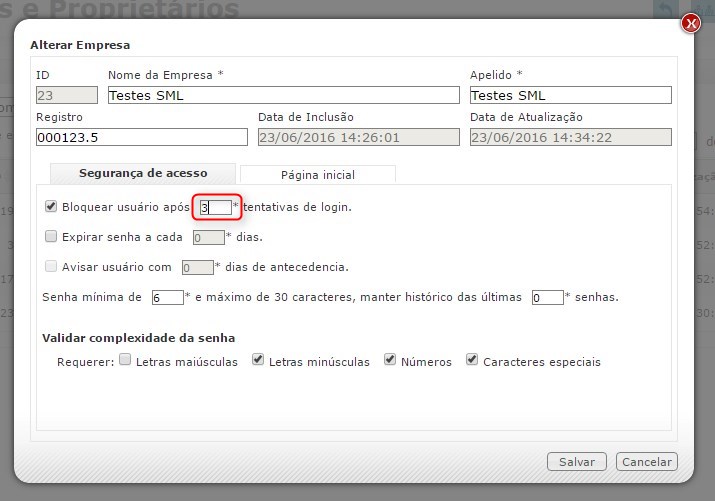This screenshot has height=501, width=715.
Task: Uncheck Caracteres especiais checkbox
Action: click(x=472, y=361)
